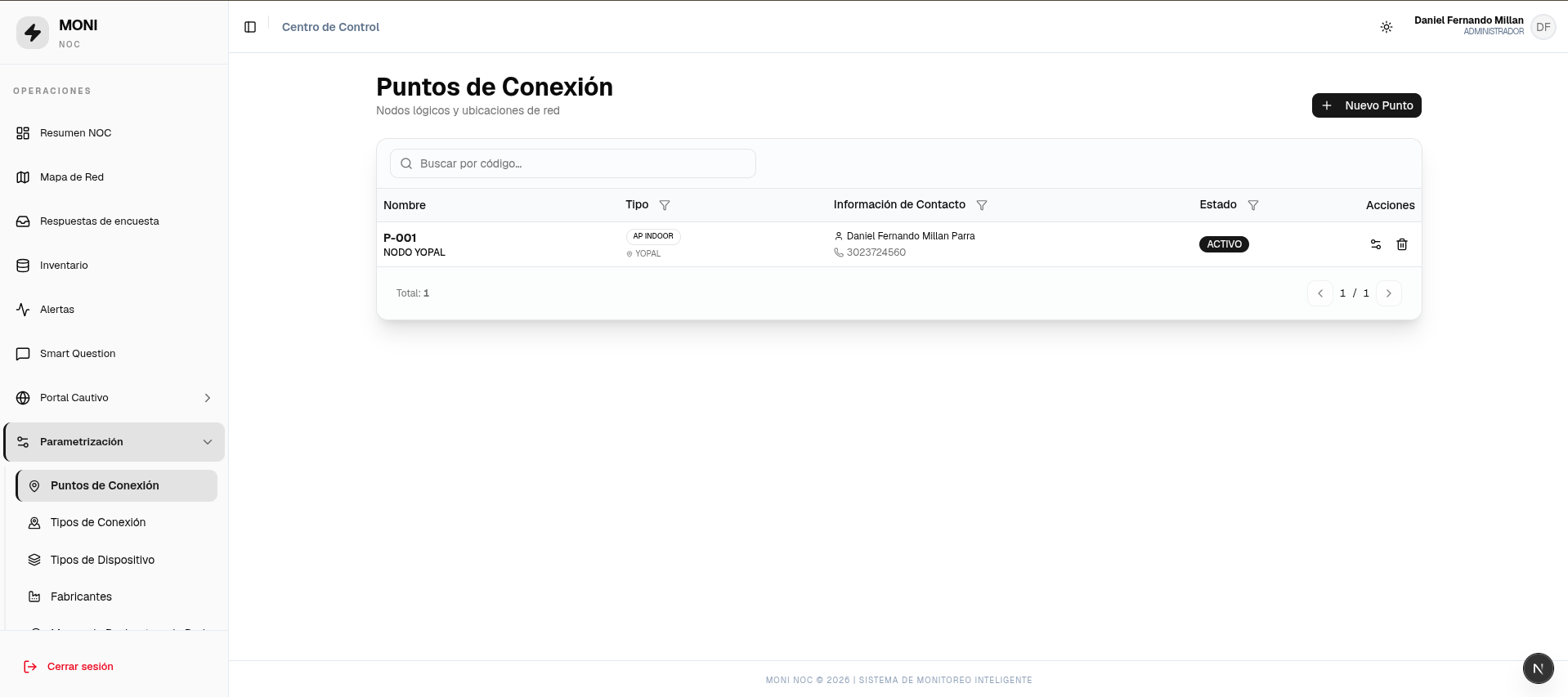Click the Resumen NOC dashboard icon
This screenshot has width=1568, height=697.
pos(23,133)
